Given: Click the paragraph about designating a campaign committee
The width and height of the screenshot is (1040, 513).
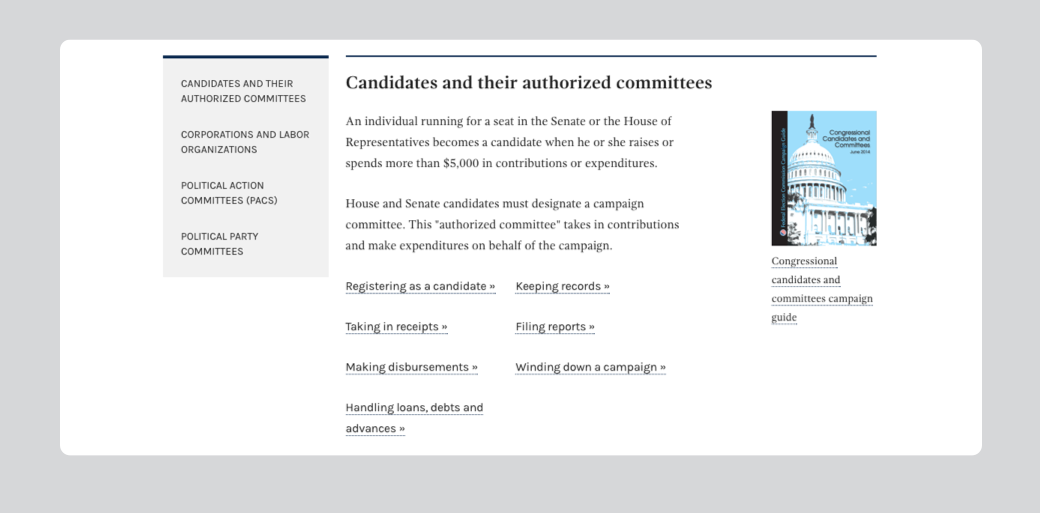Looking at the screenshot, I should 512,224.
